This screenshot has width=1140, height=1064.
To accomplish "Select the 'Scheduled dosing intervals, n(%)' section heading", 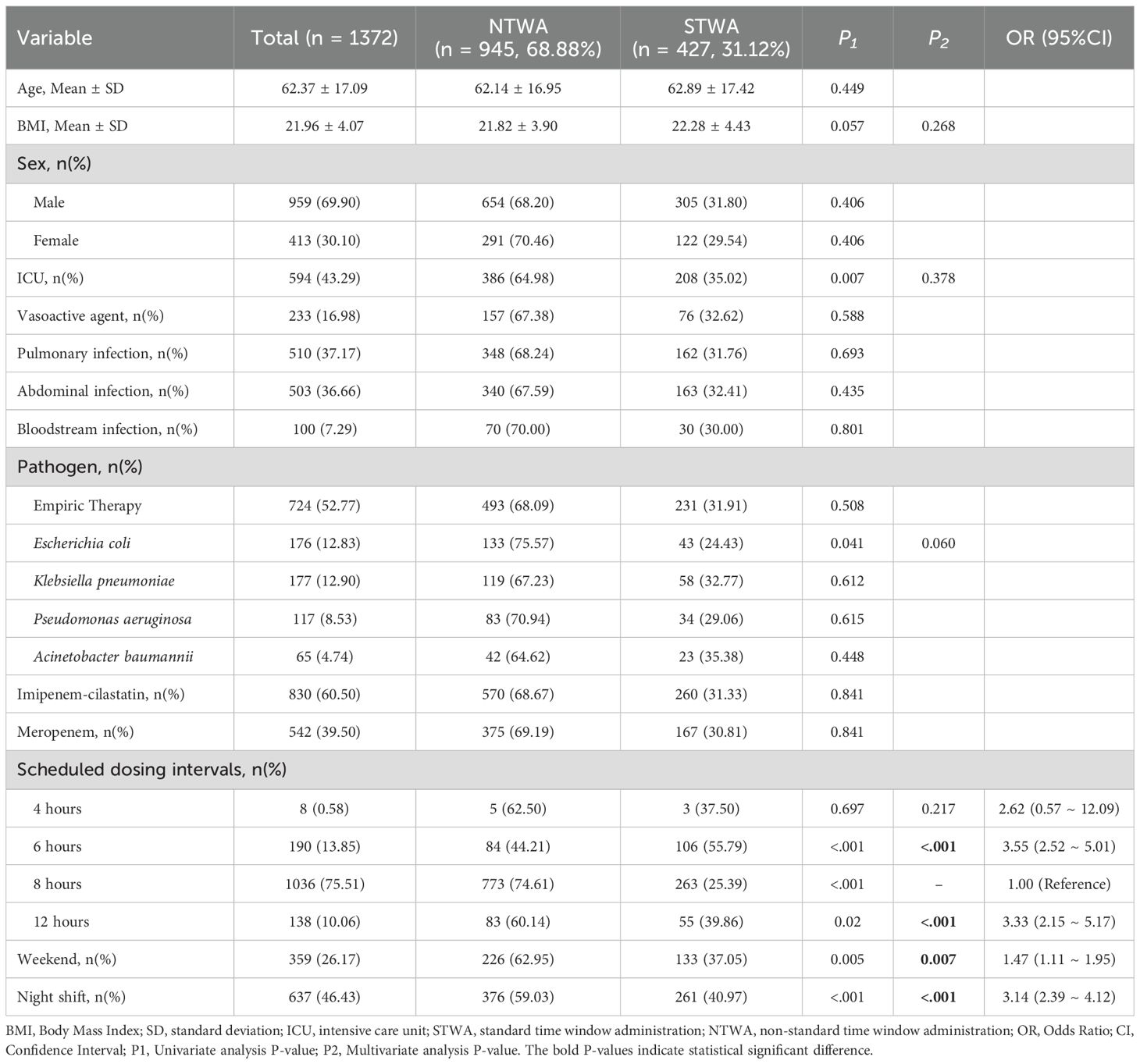I will tap(151, 770).
